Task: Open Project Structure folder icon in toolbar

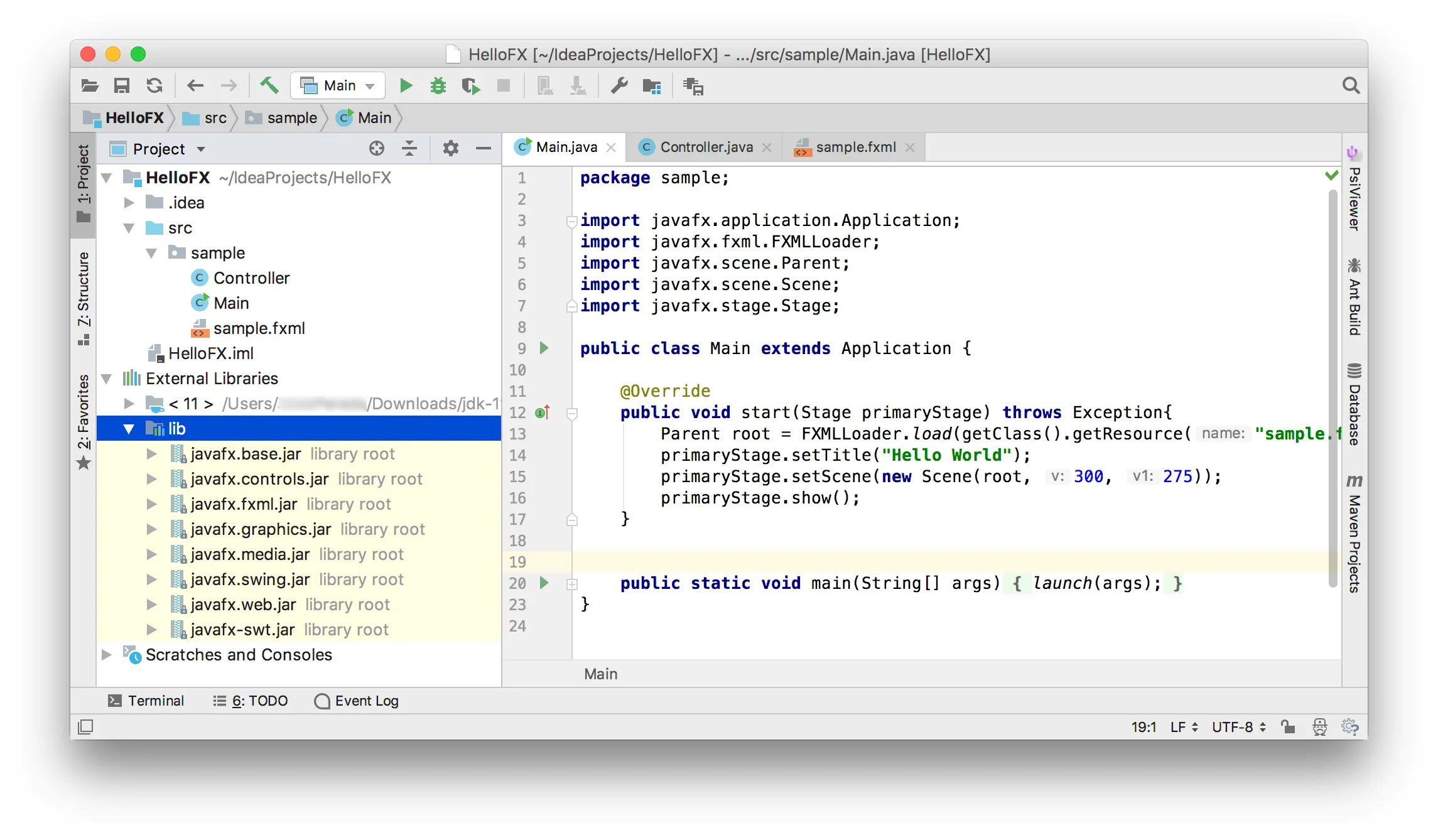Action: [651, 86]
